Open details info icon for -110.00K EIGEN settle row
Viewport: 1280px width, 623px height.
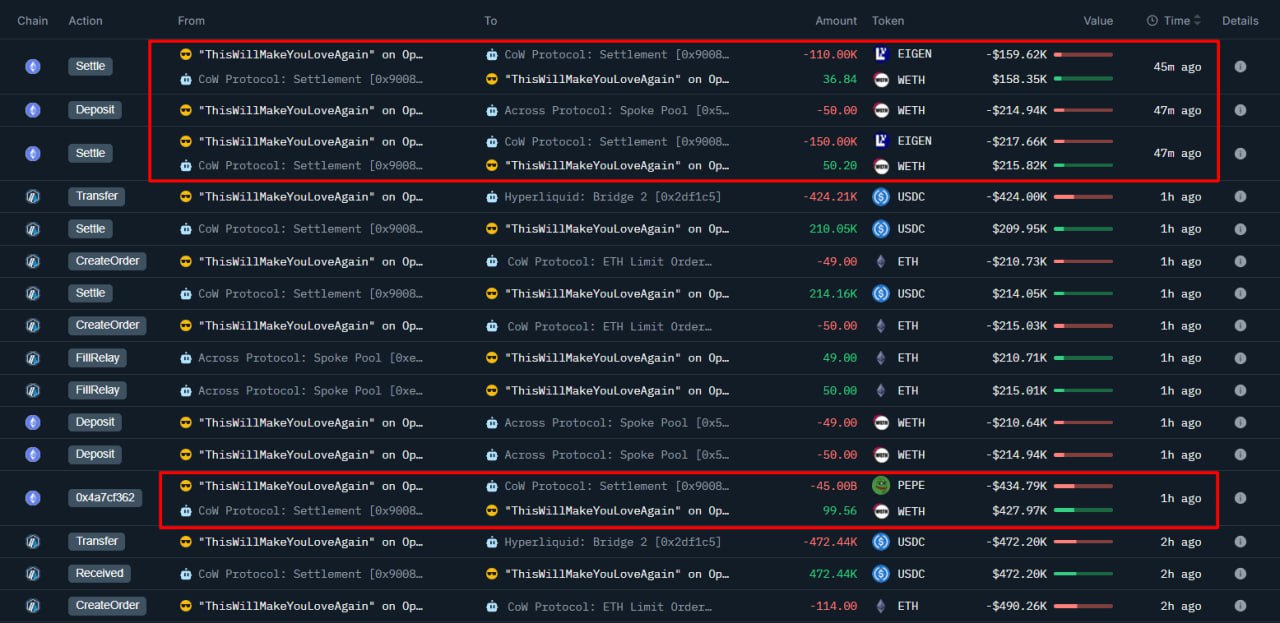pyautogui.click(x=1240, y=67)
